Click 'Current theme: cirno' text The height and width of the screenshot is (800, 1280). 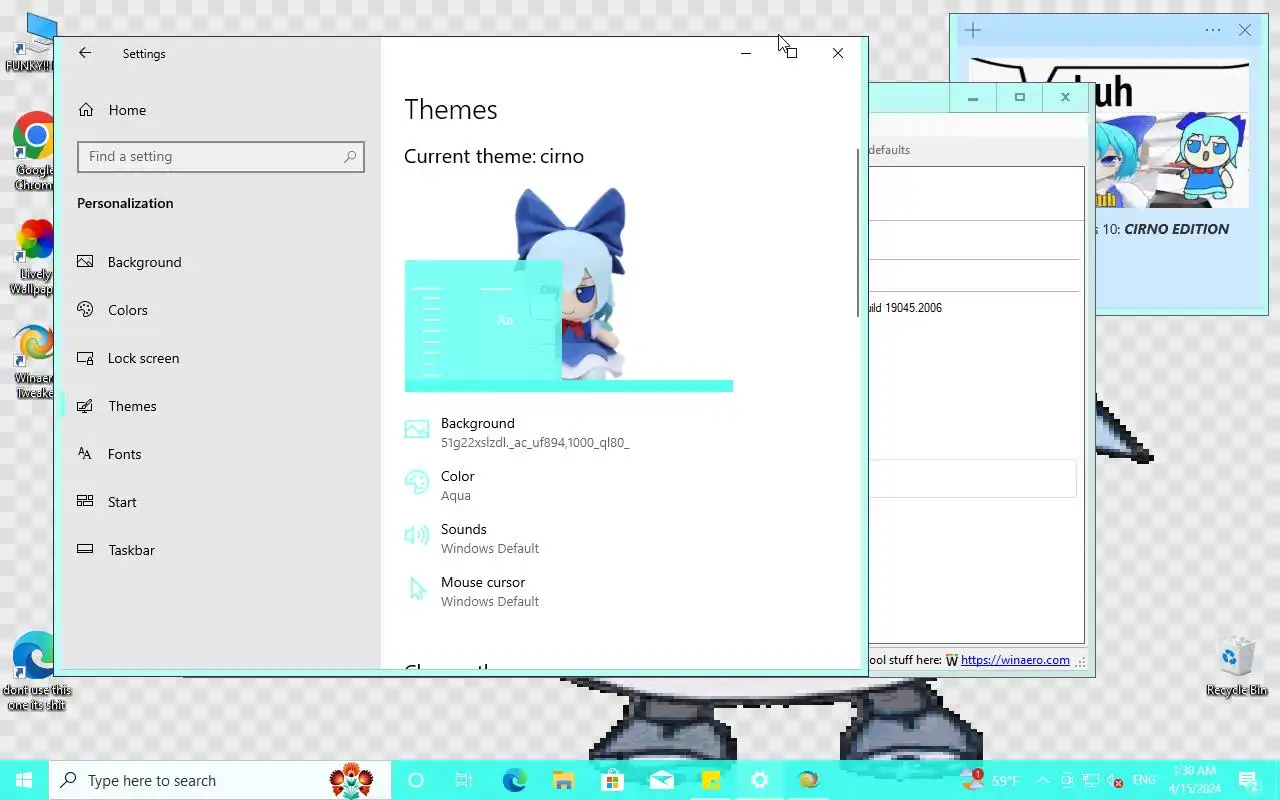(x=494, y=156)
